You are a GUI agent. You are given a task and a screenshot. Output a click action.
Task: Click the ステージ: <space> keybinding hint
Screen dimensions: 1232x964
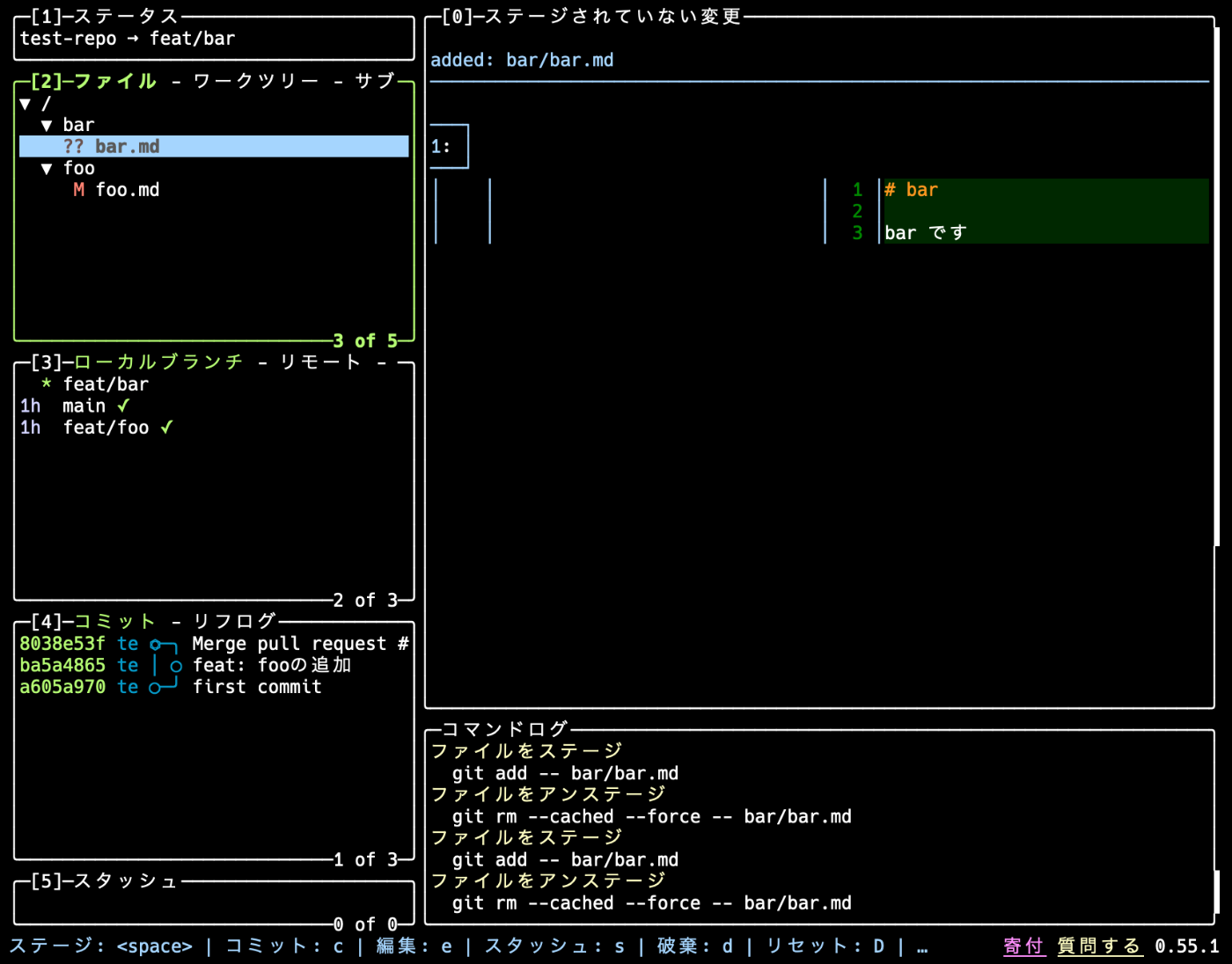coord(100,946)
